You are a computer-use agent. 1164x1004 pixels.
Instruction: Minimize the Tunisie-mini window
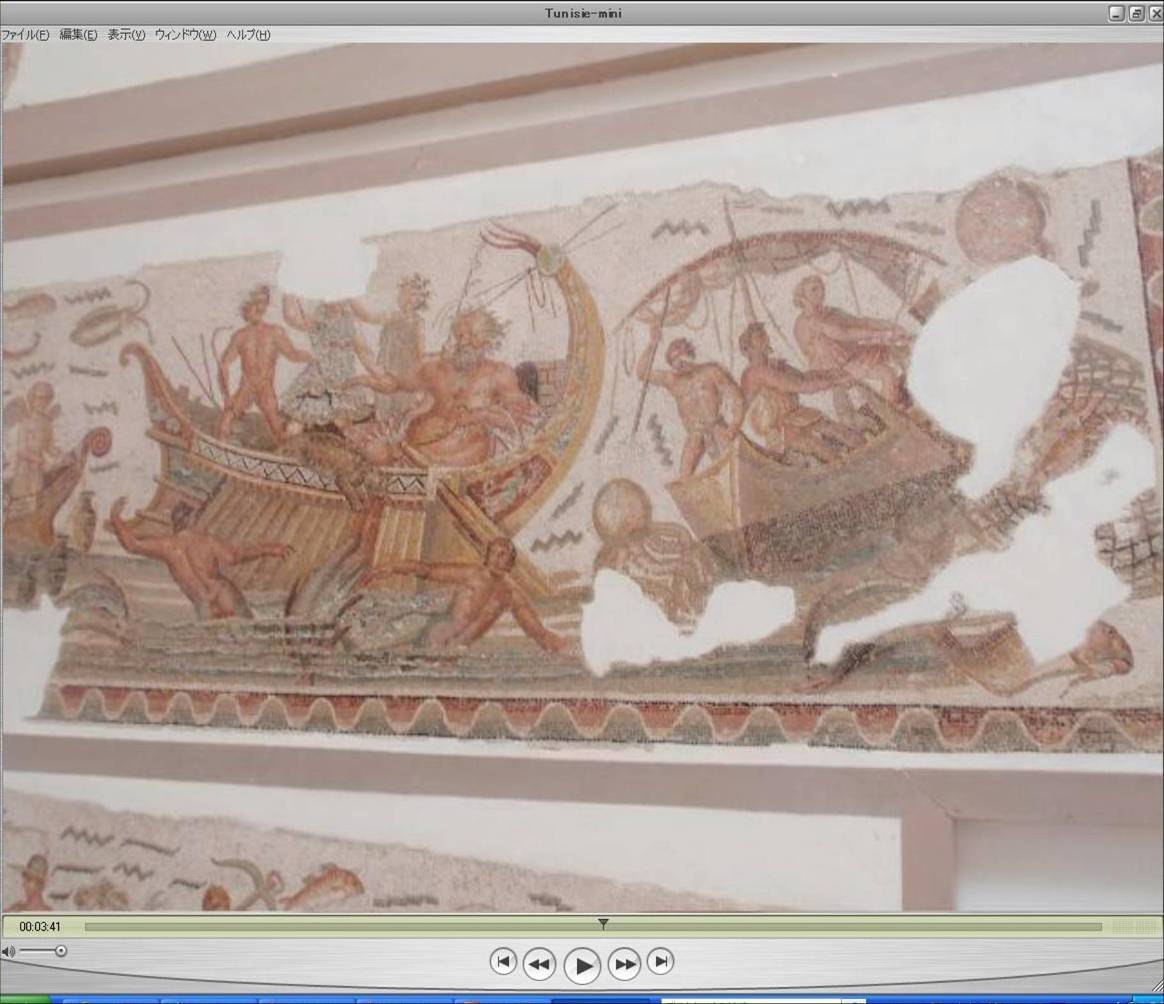pyautogui.click(x=1117, y=13)
